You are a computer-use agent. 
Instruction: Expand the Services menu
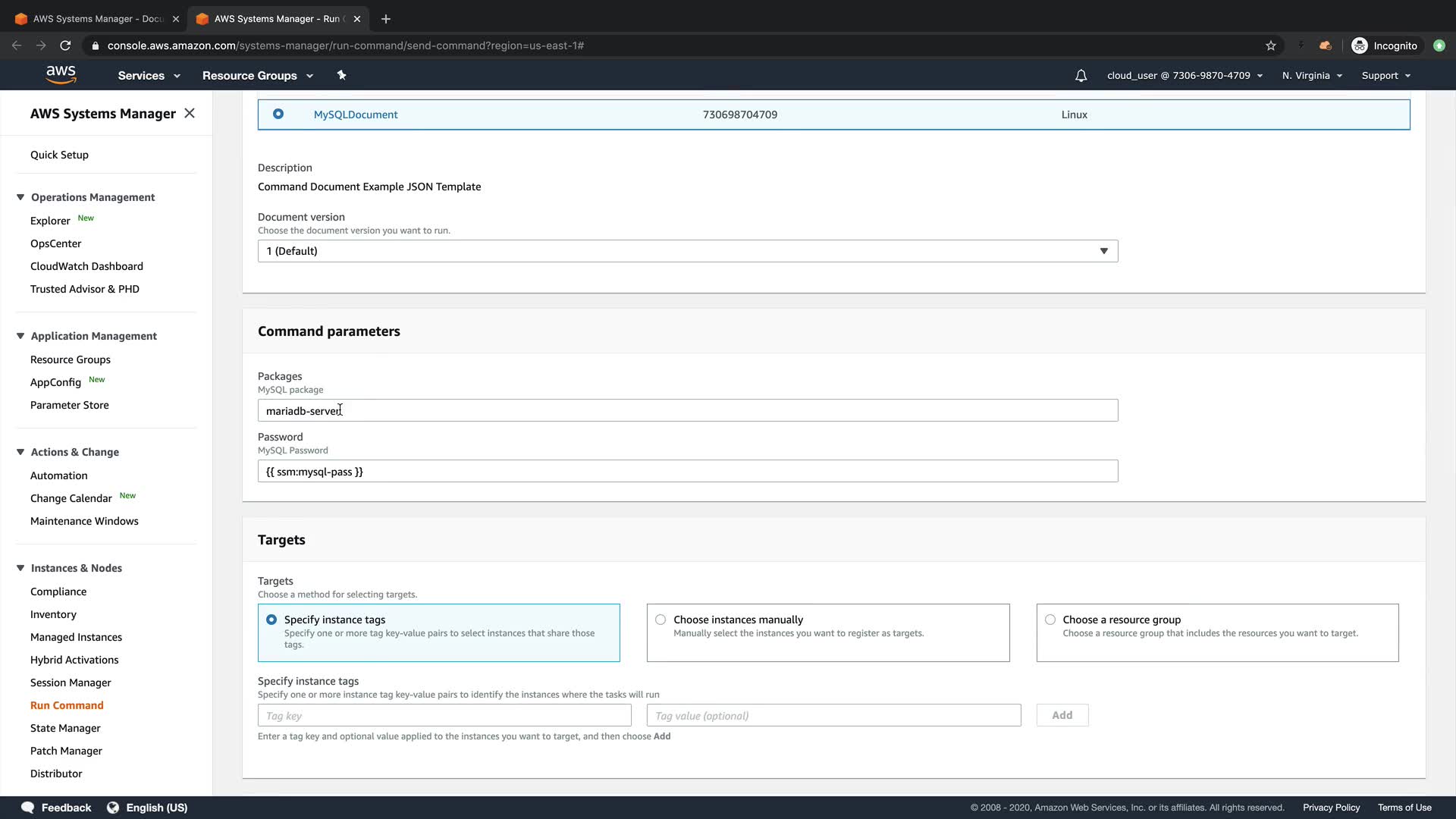click(x=149, y=76)
